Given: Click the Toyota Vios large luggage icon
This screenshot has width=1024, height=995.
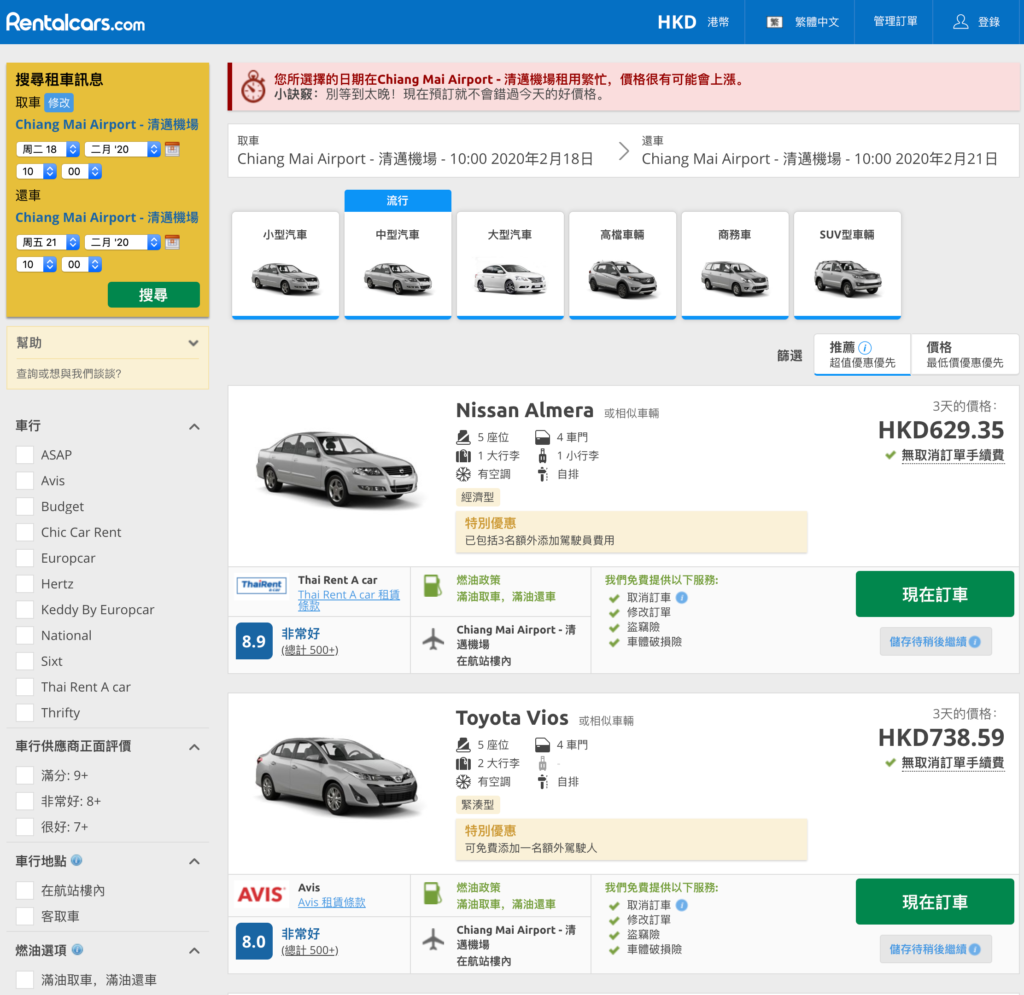Looking at the screenshot, I should pyautogui.click(x=463, y=763).
